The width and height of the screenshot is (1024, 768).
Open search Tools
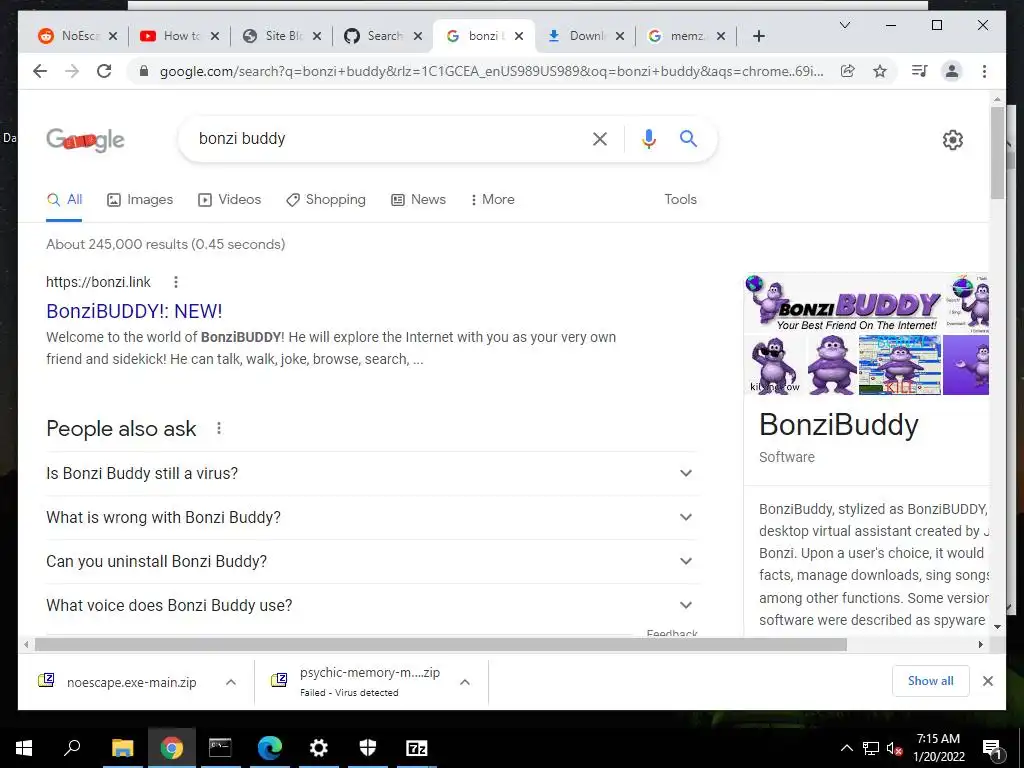pyautogui.click(x=680, y=199)
